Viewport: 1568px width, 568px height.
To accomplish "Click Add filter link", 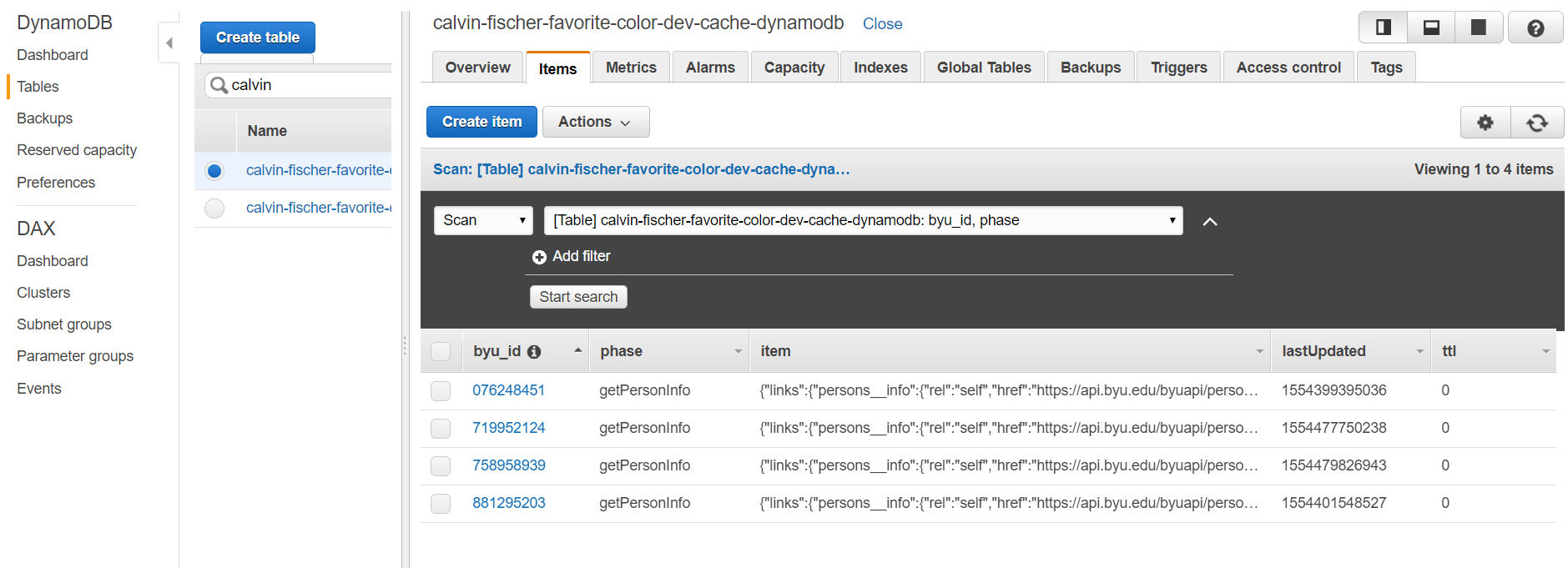I will tap(582, 256).
